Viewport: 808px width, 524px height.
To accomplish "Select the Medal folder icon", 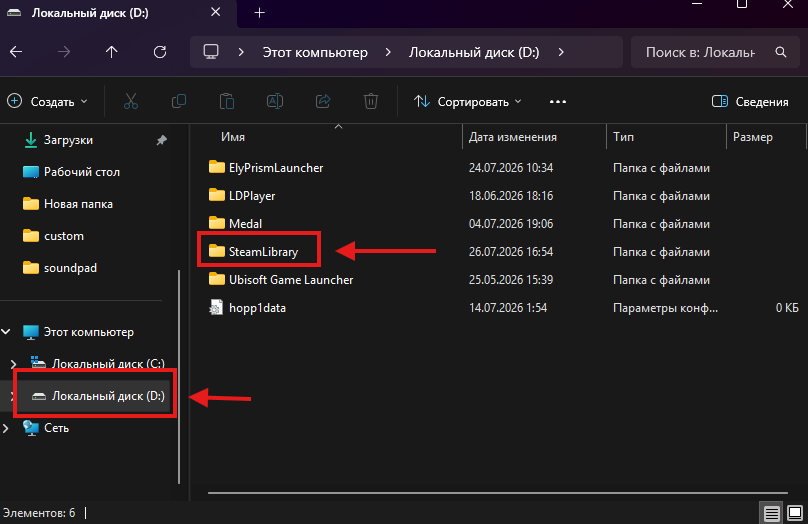I will click(216, 223).
